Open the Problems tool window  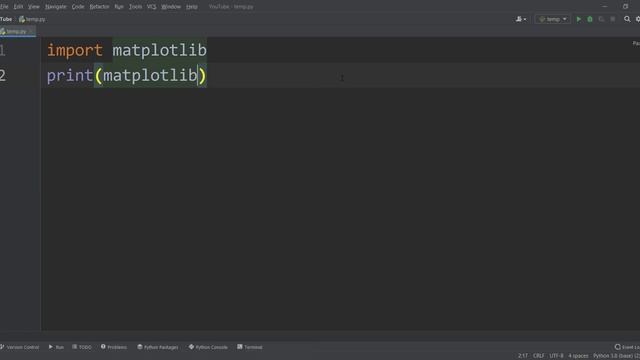coord(114,347)
